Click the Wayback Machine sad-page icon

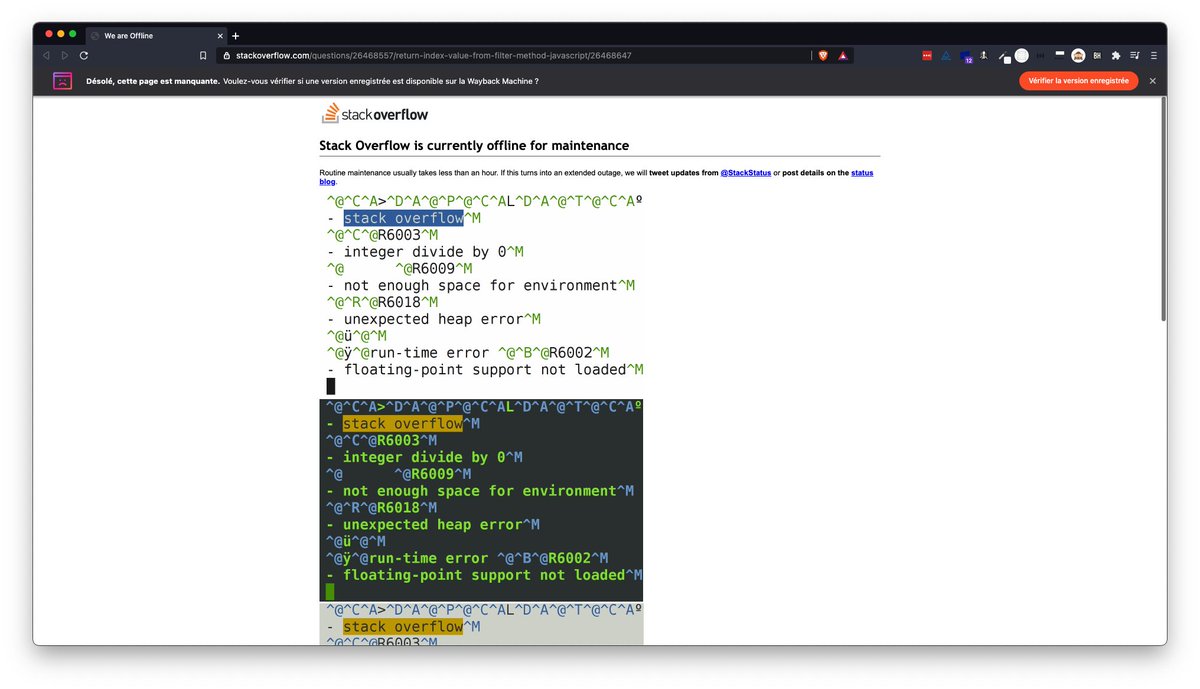[x=62, y=81]
